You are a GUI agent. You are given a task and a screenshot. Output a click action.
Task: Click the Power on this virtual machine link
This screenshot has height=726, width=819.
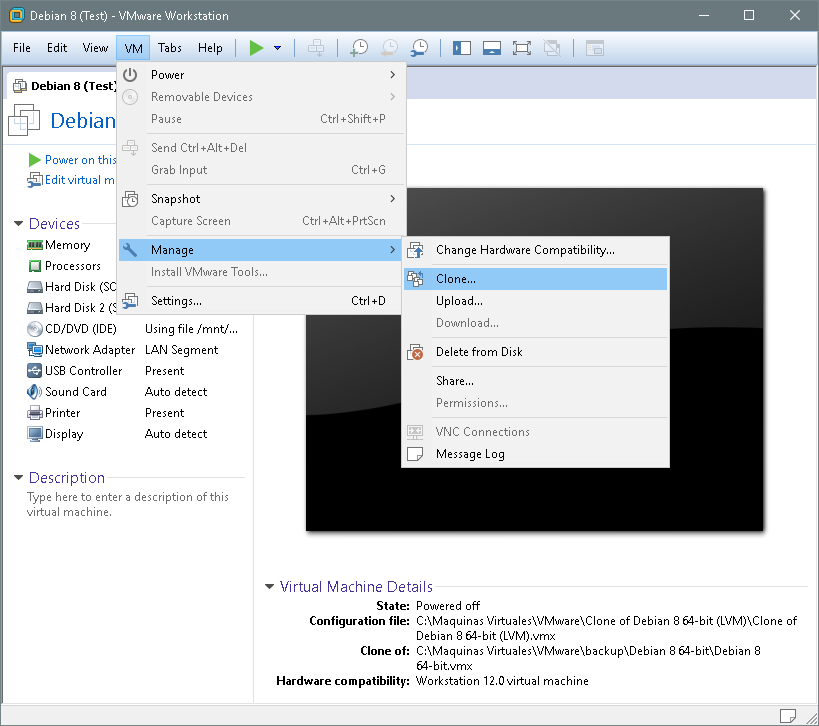(x=80, y=160)
